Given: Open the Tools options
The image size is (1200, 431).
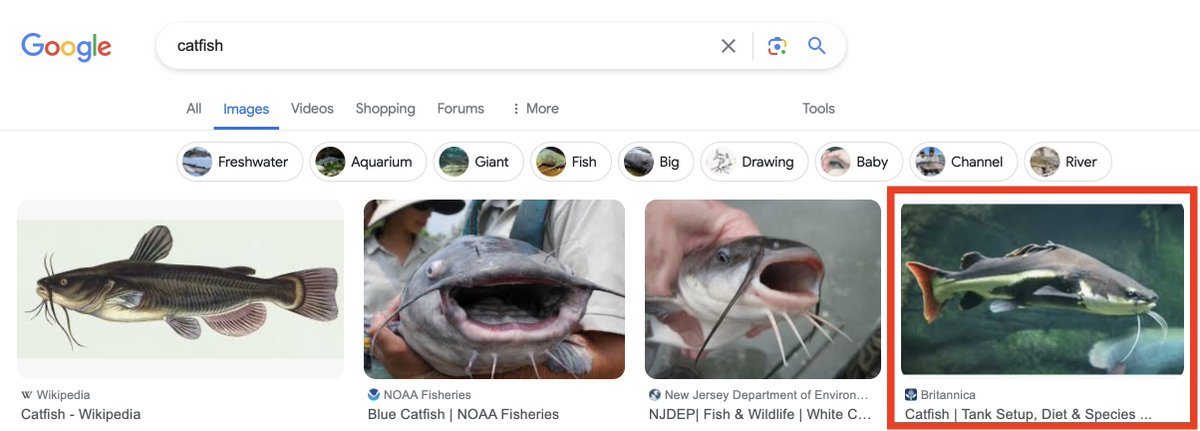Looking at the screenshot, I should [x=818, y=108].
